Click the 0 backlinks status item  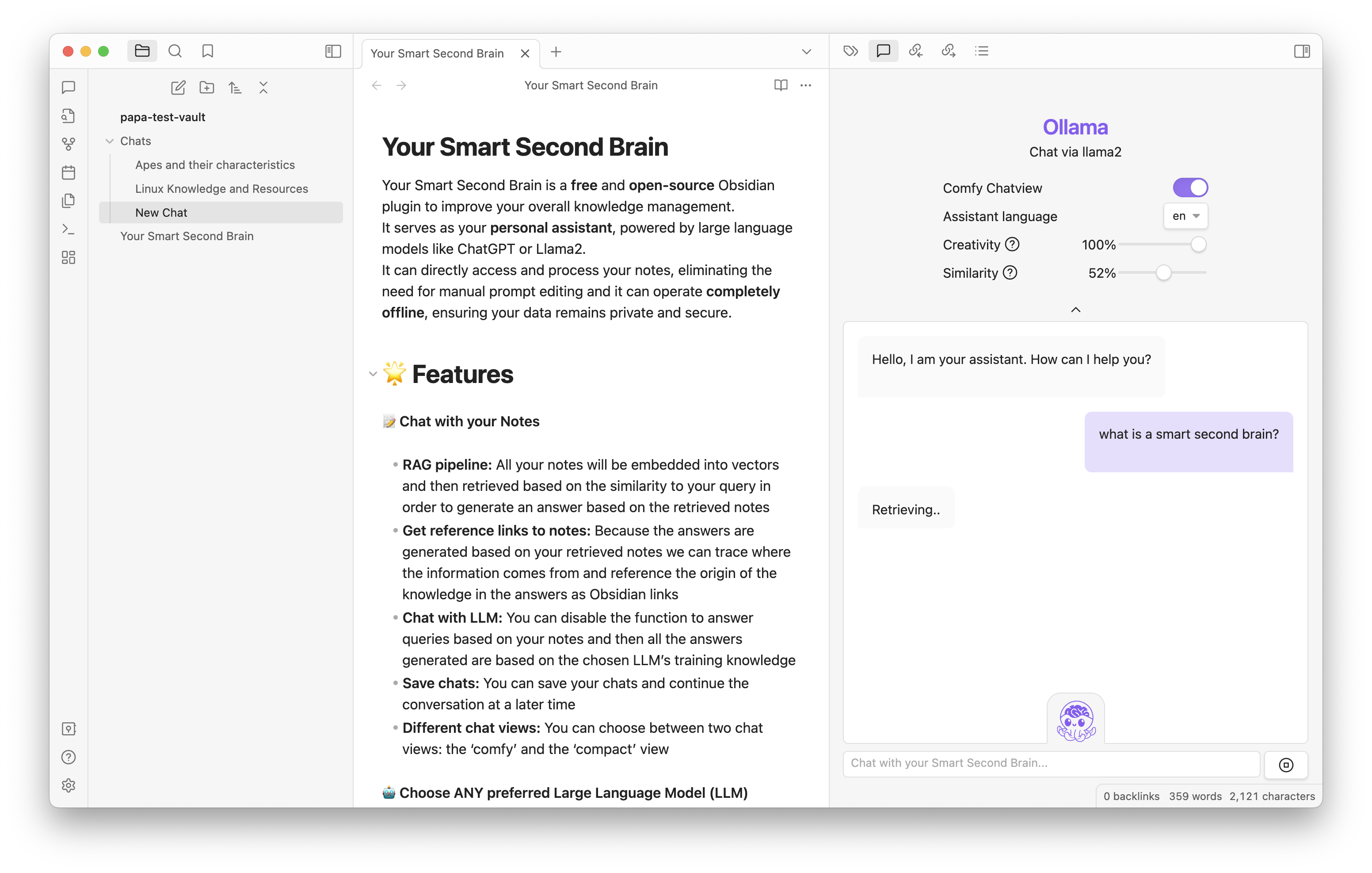coord(1131,796)
